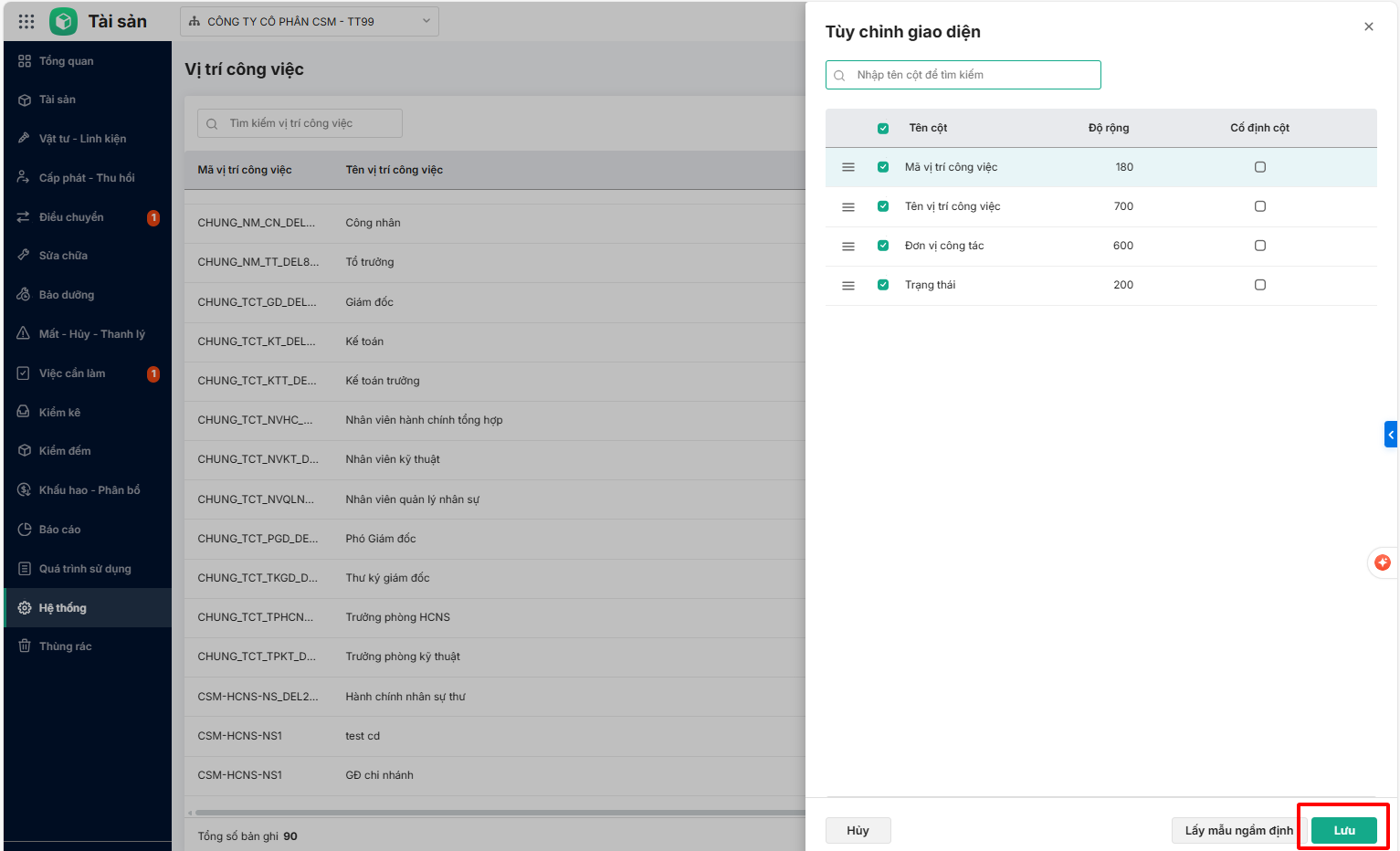Open the app grid launcher icon
Viewport: 1400px width, 851px height.
(26, 21)
